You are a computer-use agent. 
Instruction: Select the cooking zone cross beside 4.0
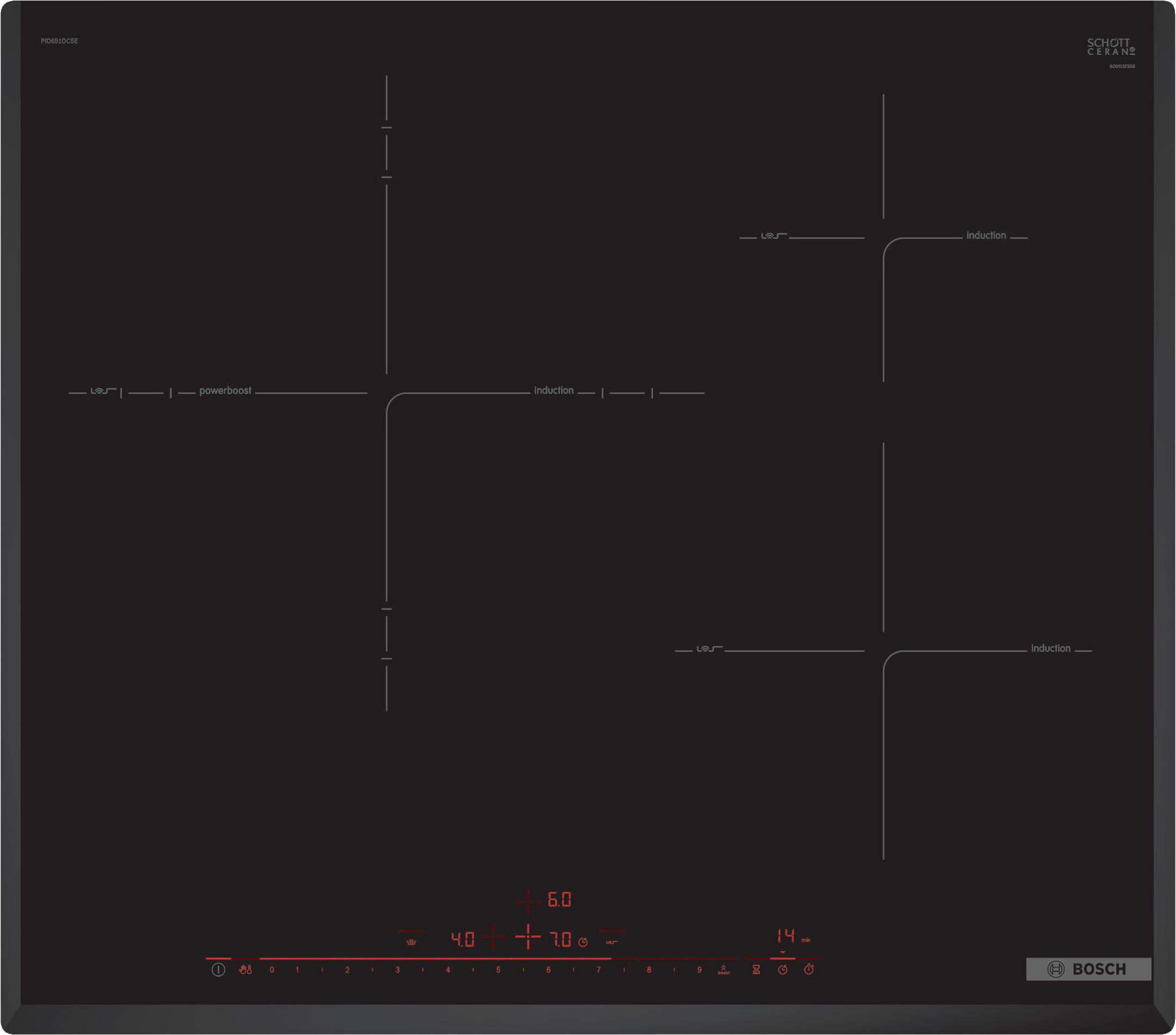[494, 937]
